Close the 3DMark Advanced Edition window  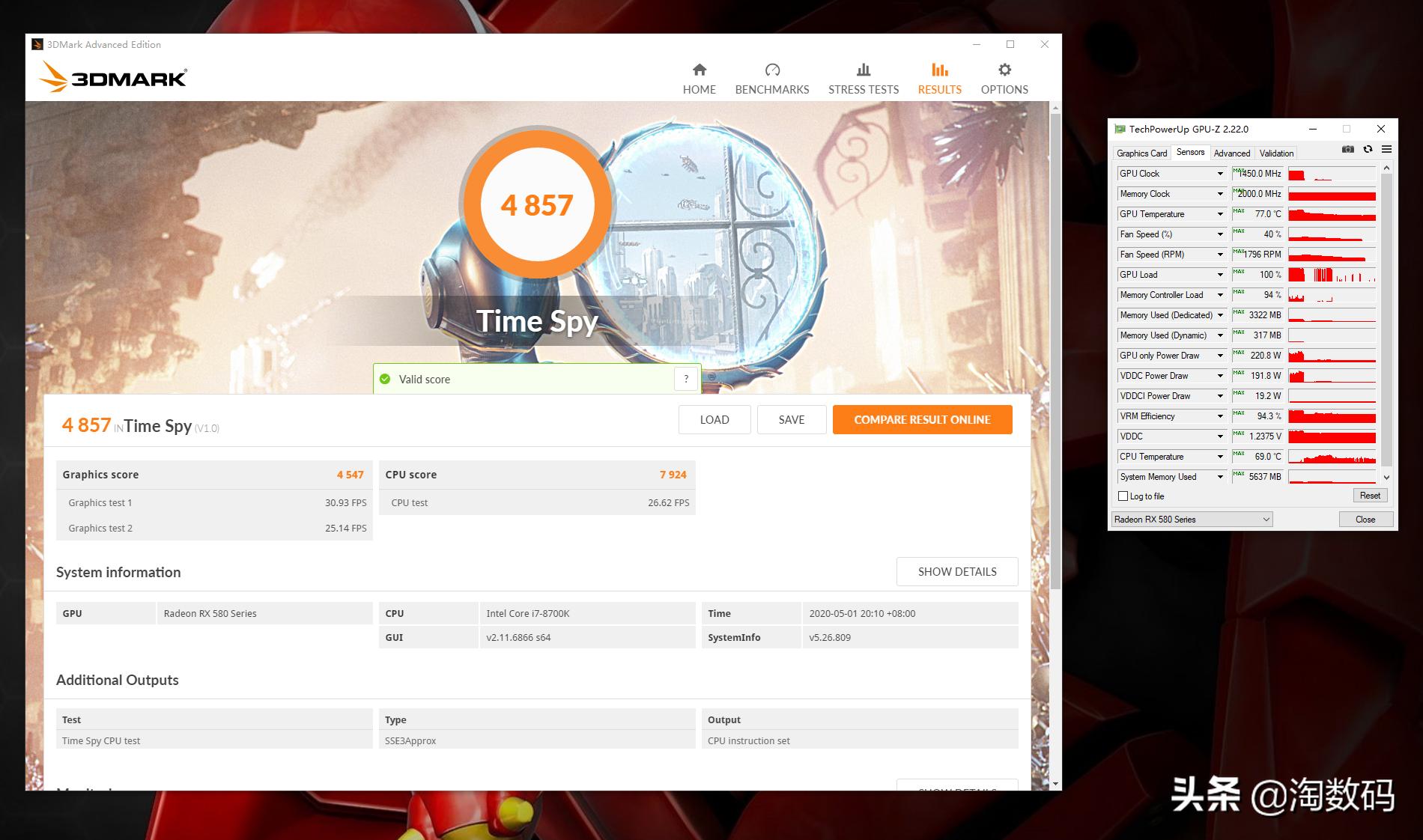coord(1044,44)
